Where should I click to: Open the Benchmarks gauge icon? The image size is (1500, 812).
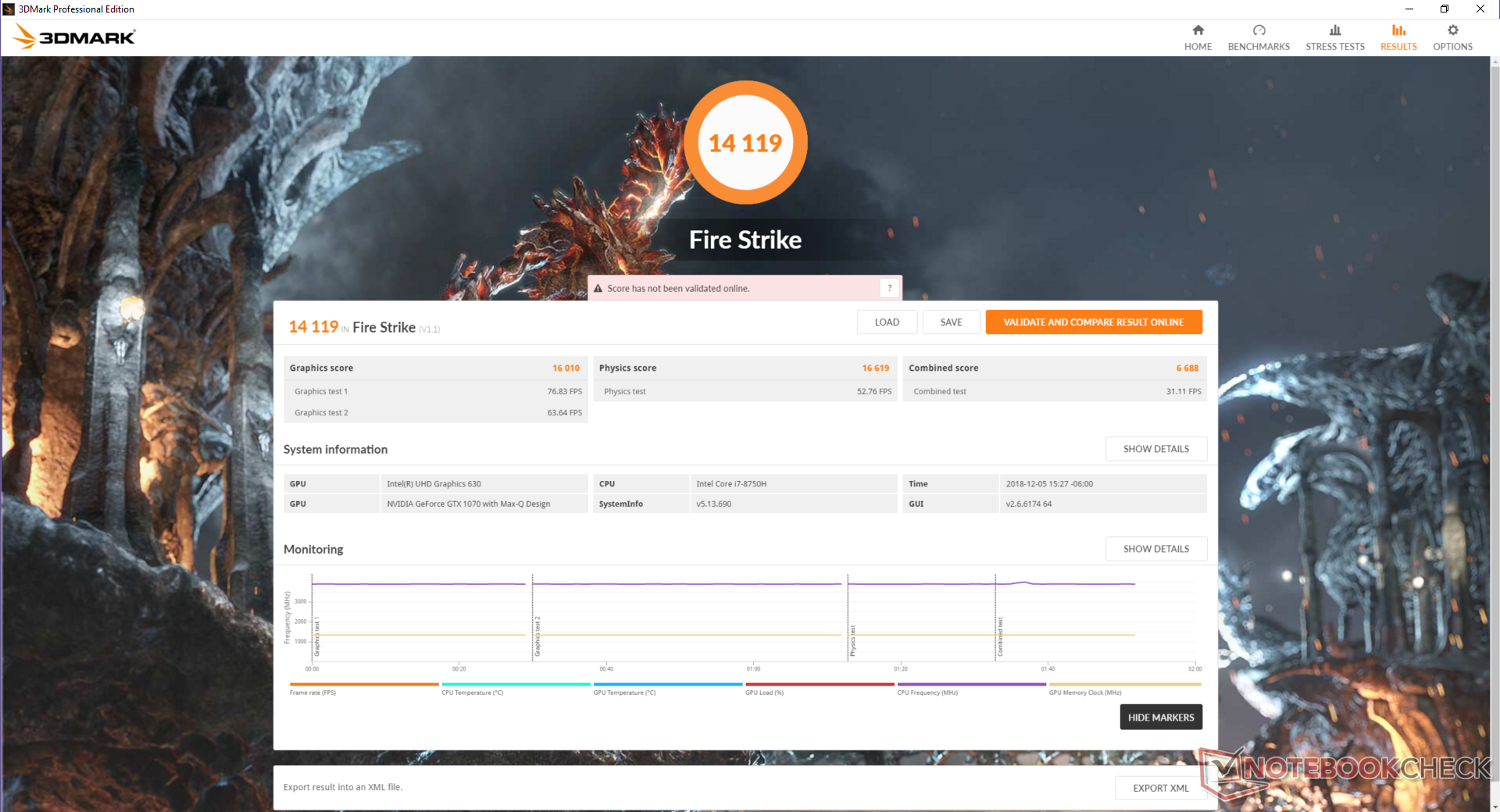click(x=1259, y=30)
